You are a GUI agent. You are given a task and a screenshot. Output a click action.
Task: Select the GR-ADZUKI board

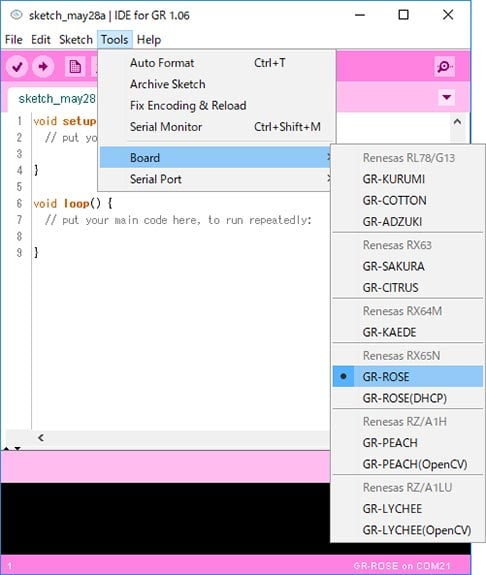[408, 221]
